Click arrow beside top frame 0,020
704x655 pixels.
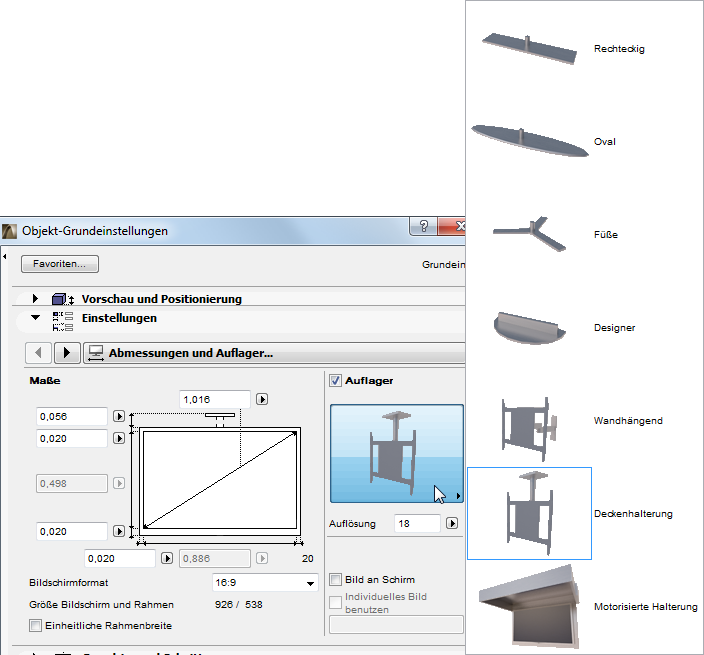(119, 438)
